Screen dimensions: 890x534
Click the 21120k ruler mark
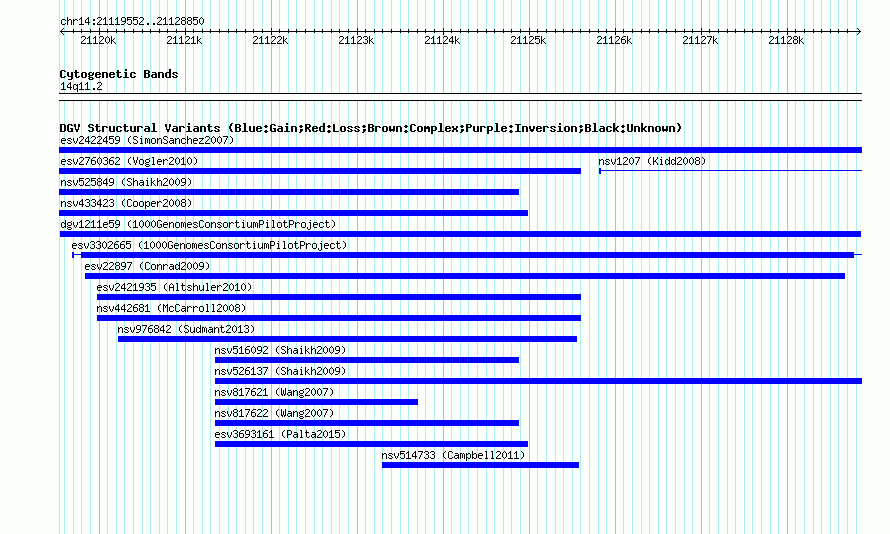(x=98, y=40)
